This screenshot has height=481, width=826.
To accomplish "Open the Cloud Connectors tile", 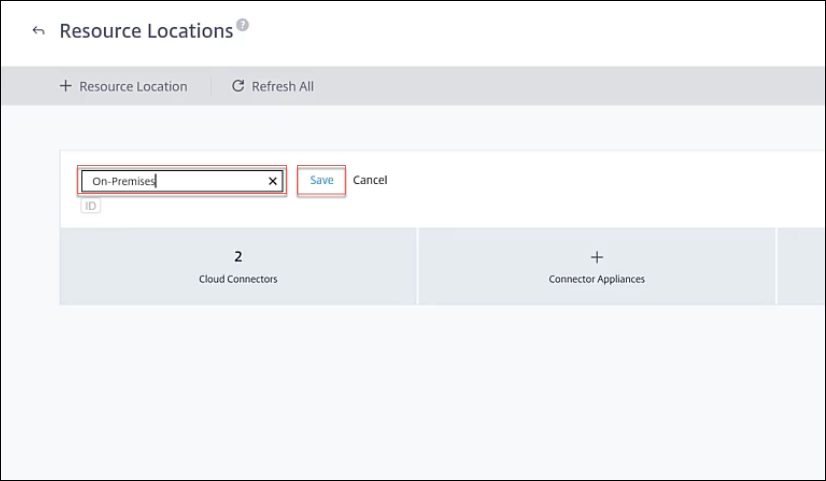I will (x=238, y=266).
